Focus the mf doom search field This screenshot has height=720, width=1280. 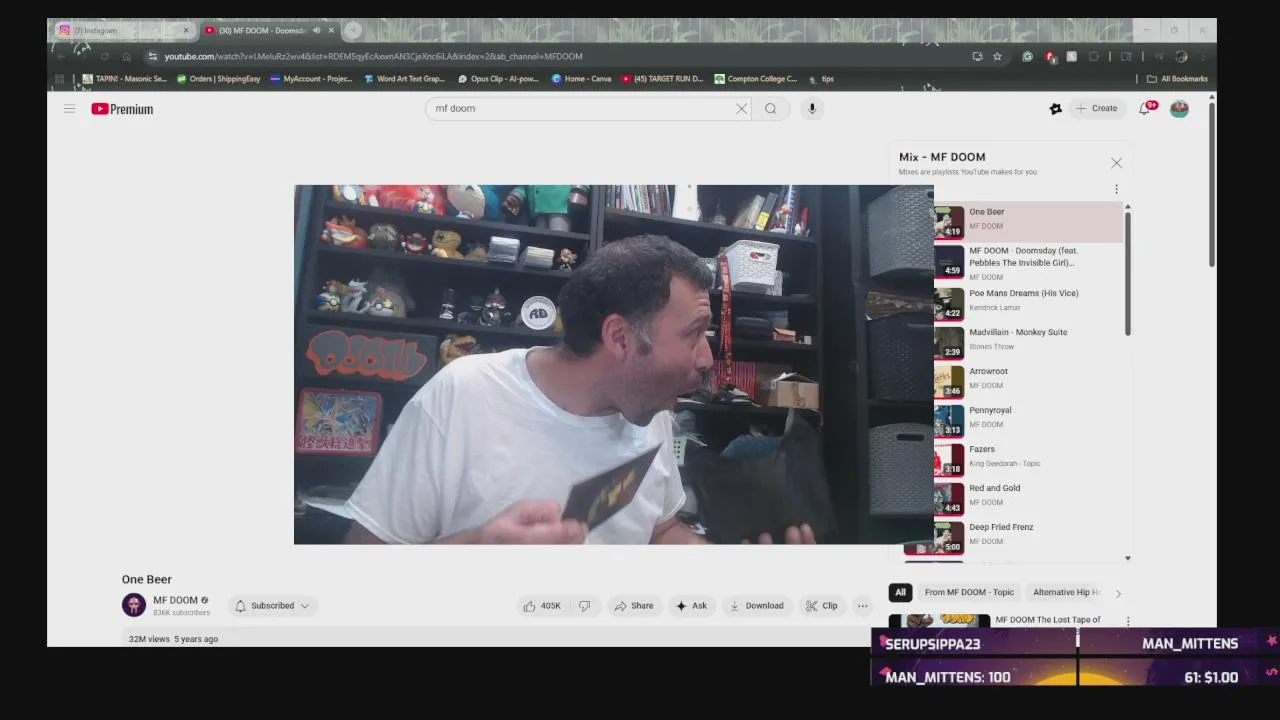[580, 109]
